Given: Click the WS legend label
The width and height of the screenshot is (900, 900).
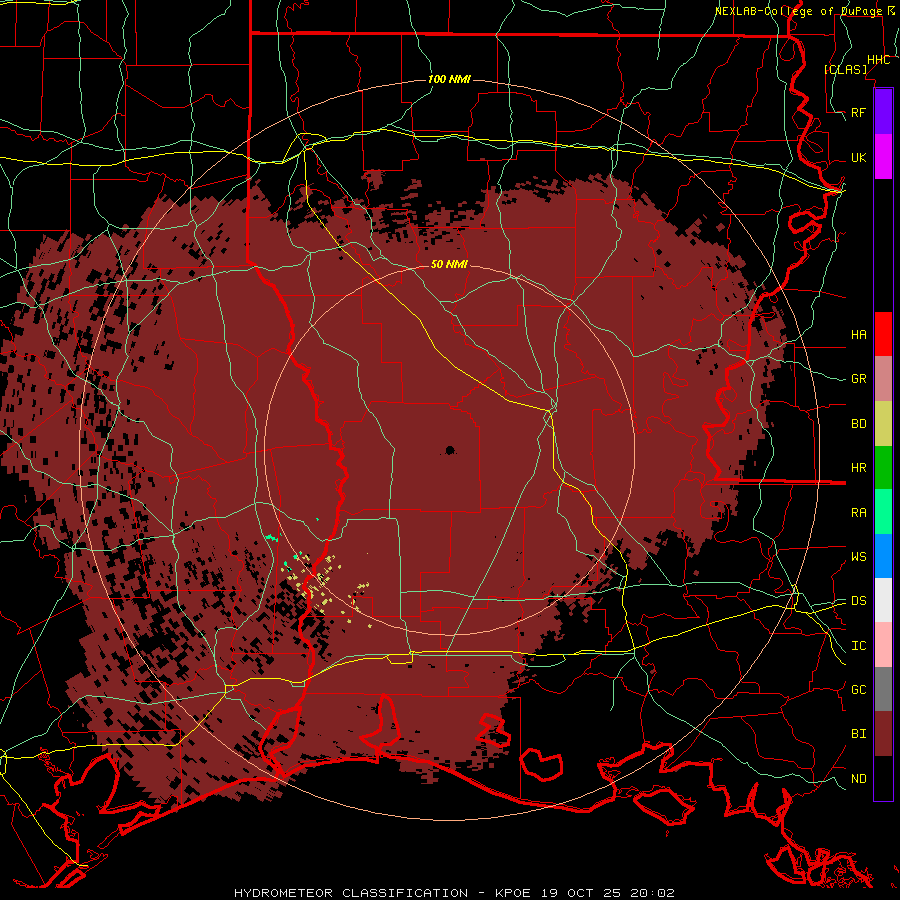Looking at the screenshot, I should click(858, 557).
